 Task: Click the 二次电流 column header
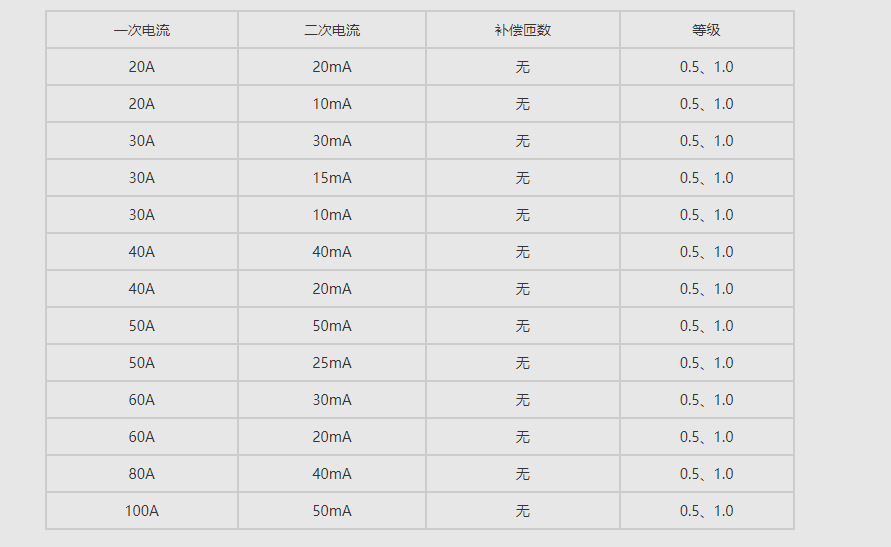pyautogui.click(x=332, y=30)
